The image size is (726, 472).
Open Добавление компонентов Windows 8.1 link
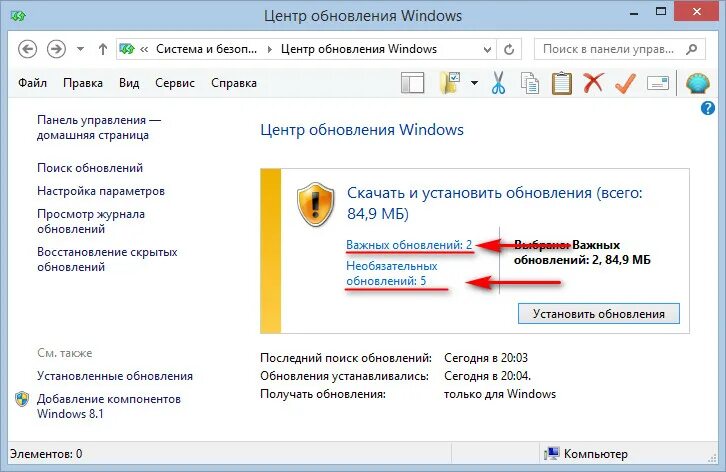(x=109, y=406)
